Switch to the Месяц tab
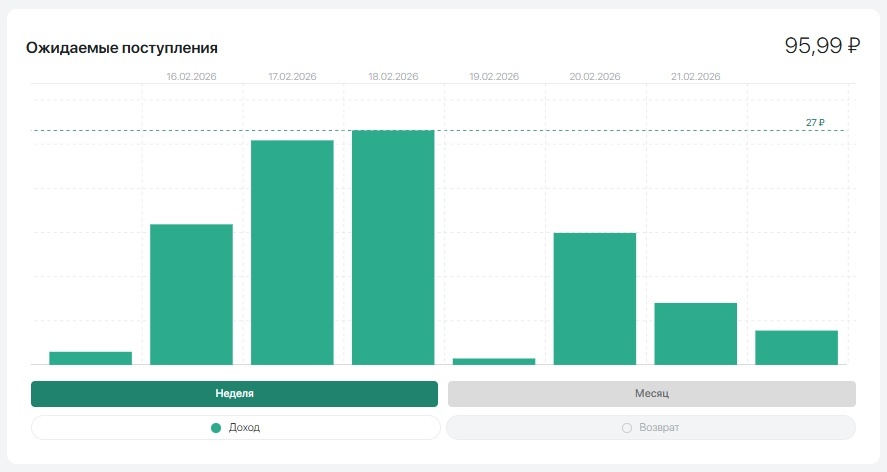Screen dimensions: 887x472 point(652,393)
